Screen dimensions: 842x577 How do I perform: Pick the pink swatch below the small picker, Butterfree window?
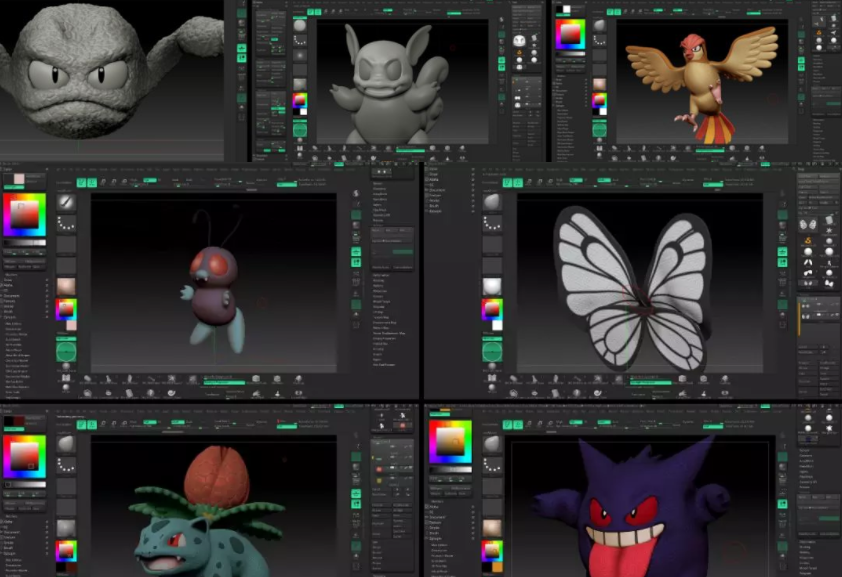point(71,325)
